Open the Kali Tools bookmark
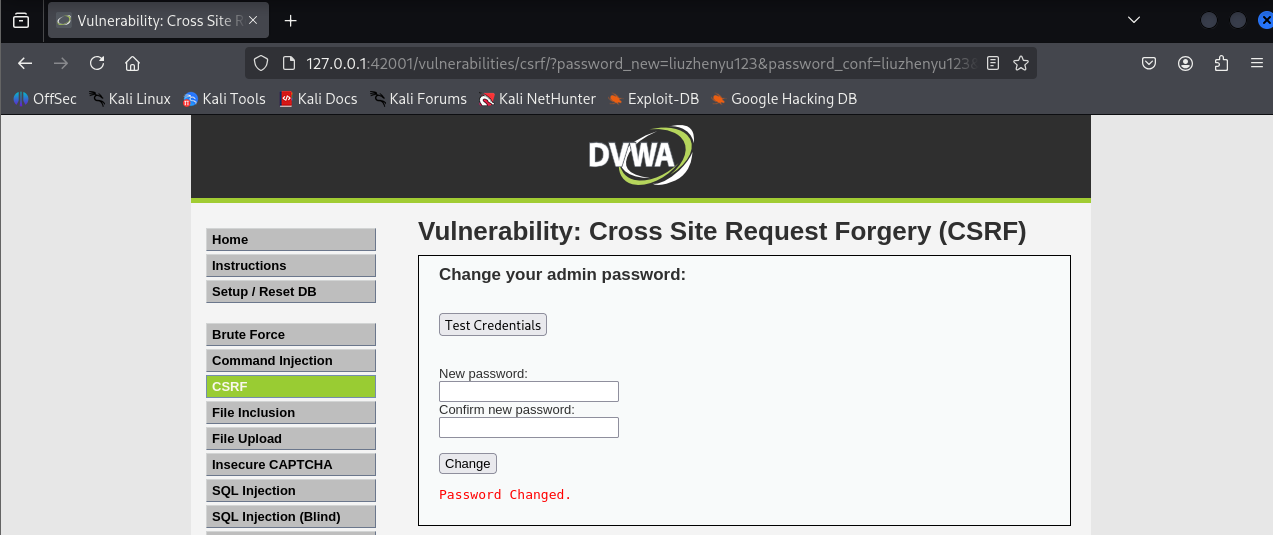The width and height of the screenshot is (1273, 535). (x=225, y=98)
